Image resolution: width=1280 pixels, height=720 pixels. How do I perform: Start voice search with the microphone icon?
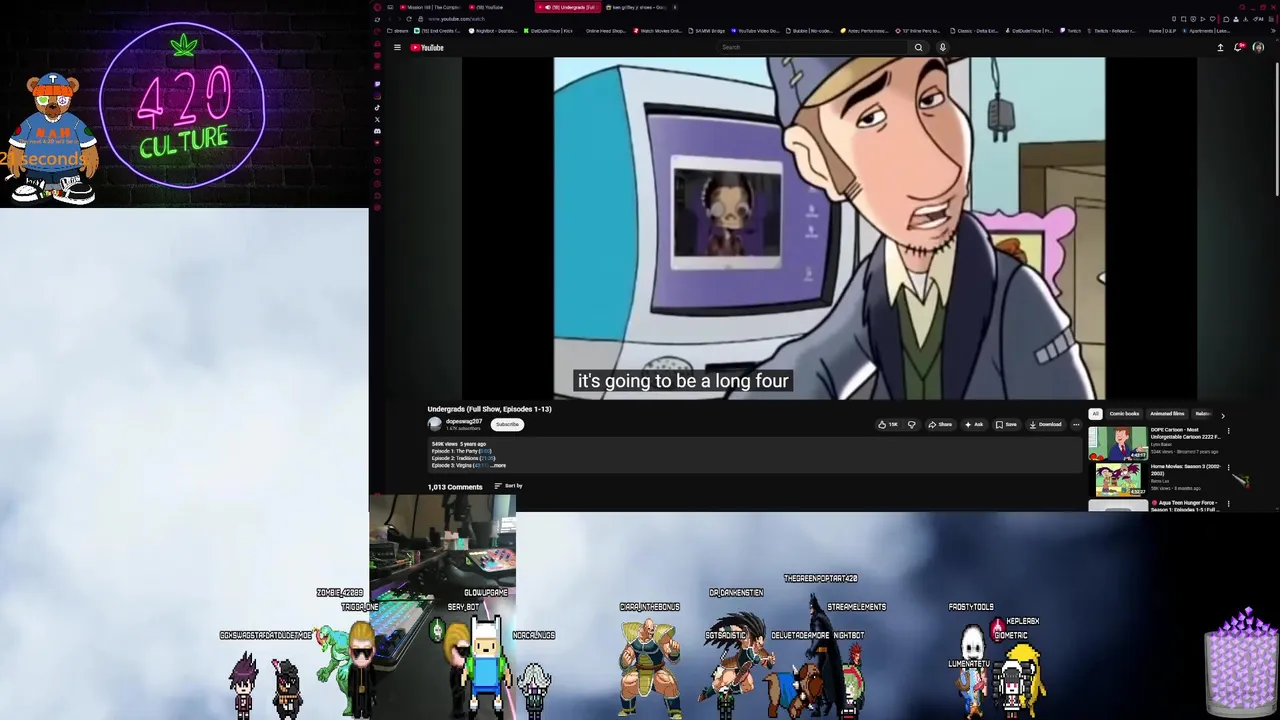click(942, 47)
